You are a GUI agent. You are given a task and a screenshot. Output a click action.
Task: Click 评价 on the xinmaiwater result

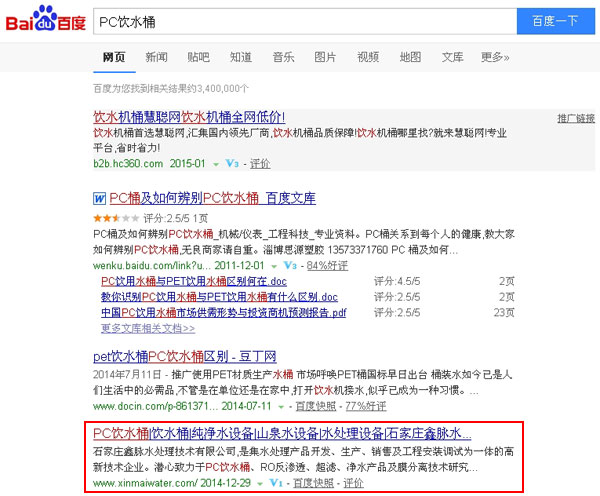tap(353, 483)
